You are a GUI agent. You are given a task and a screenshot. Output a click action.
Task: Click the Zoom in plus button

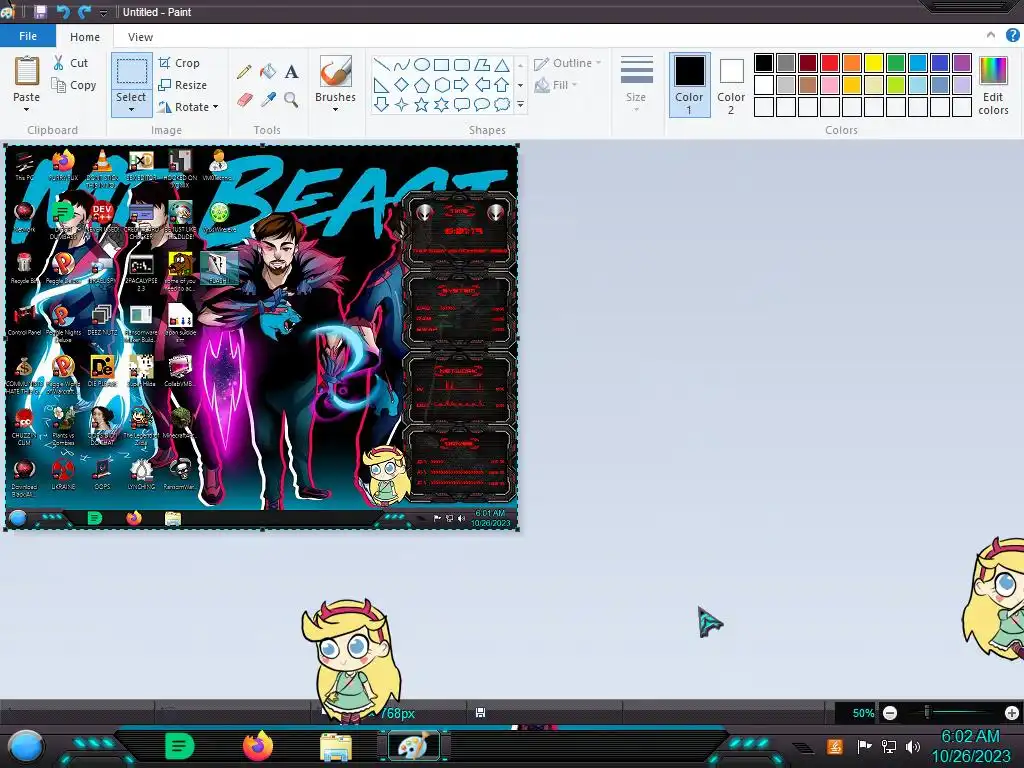point(1012,712)
